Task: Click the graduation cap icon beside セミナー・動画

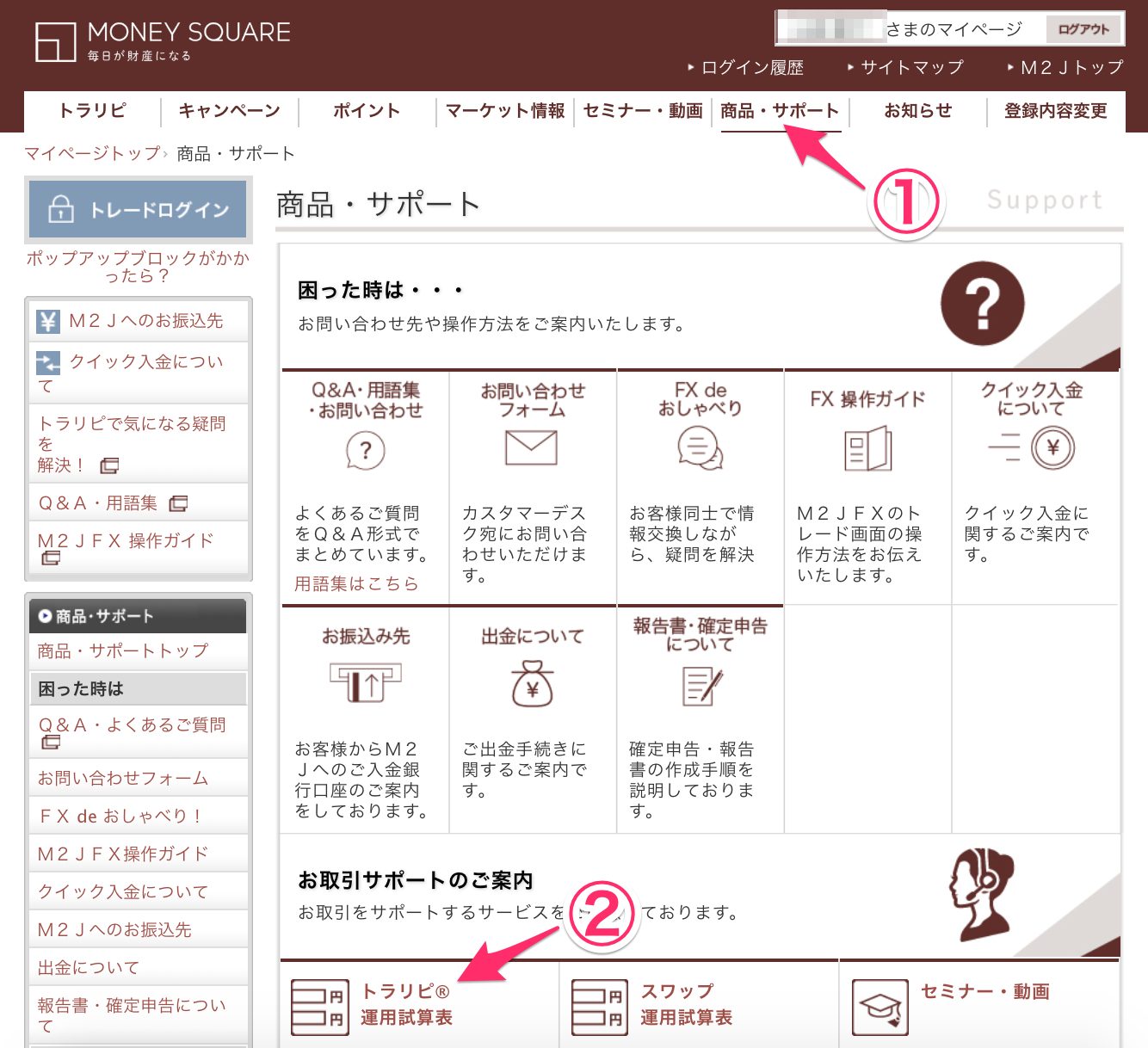Action: 880,1007
